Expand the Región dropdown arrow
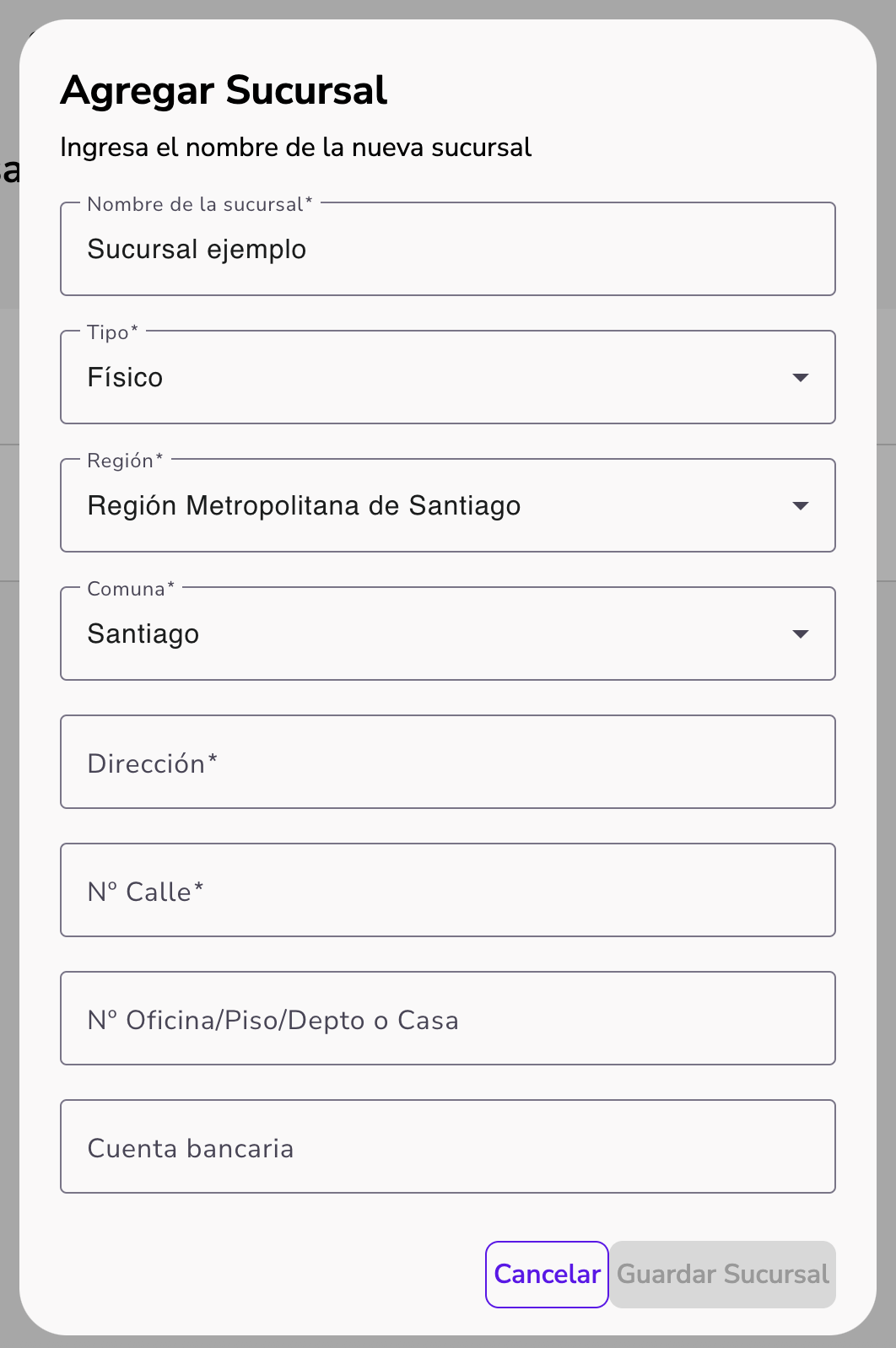896x1348 pixels. coord(801,505)
